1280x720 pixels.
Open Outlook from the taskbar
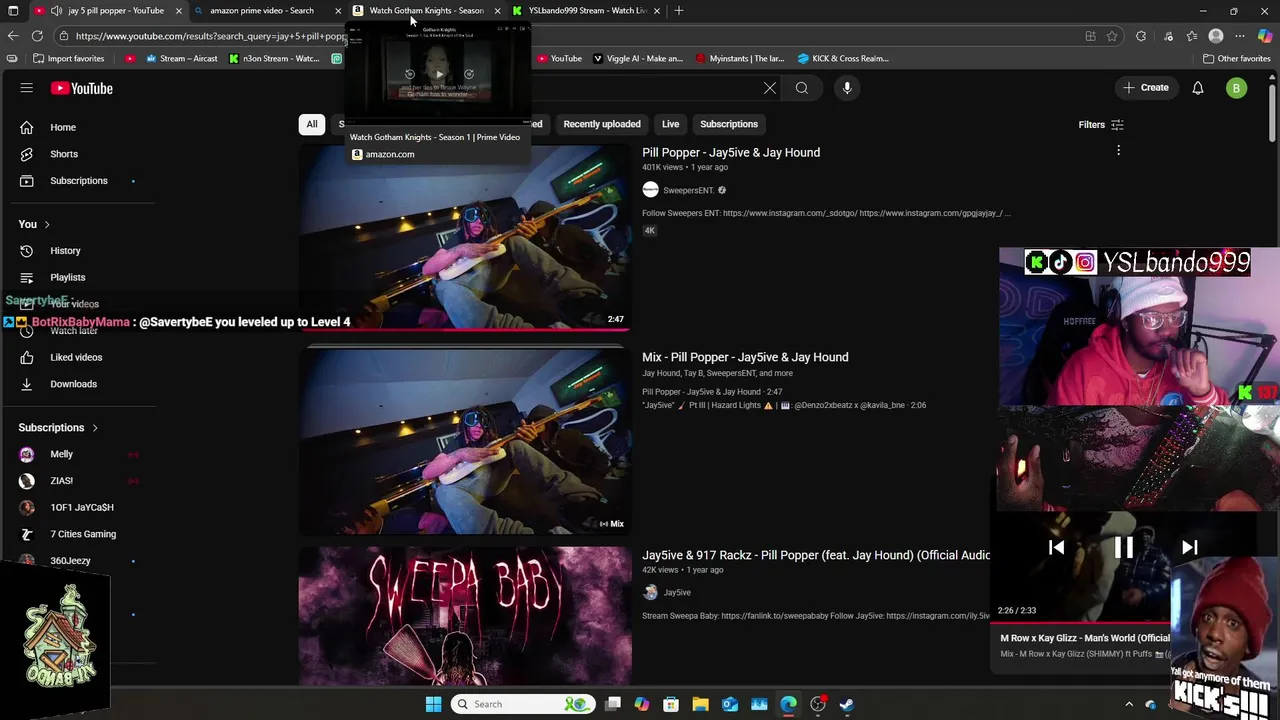(730, 704)
